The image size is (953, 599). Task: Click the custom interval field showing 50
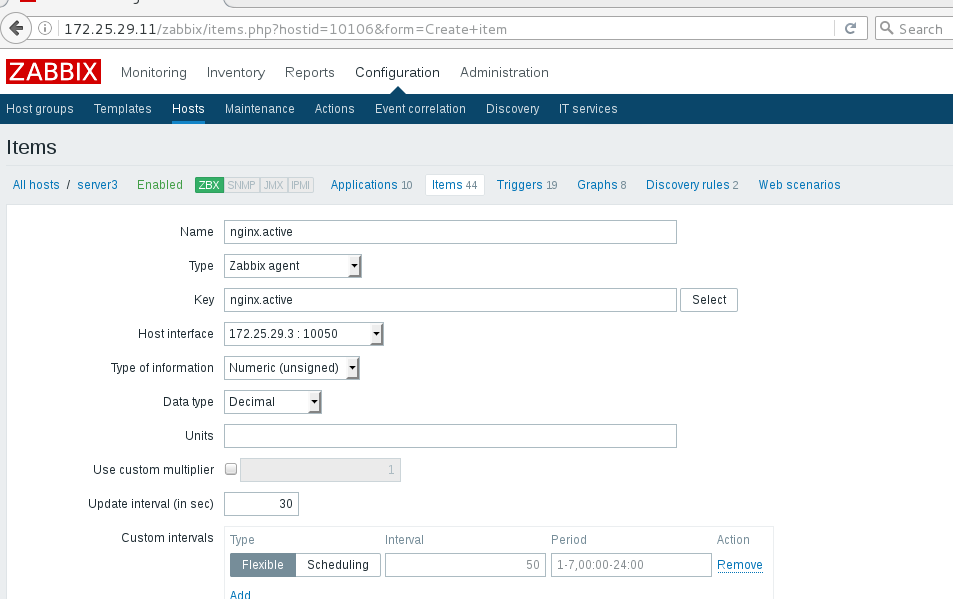466,565
